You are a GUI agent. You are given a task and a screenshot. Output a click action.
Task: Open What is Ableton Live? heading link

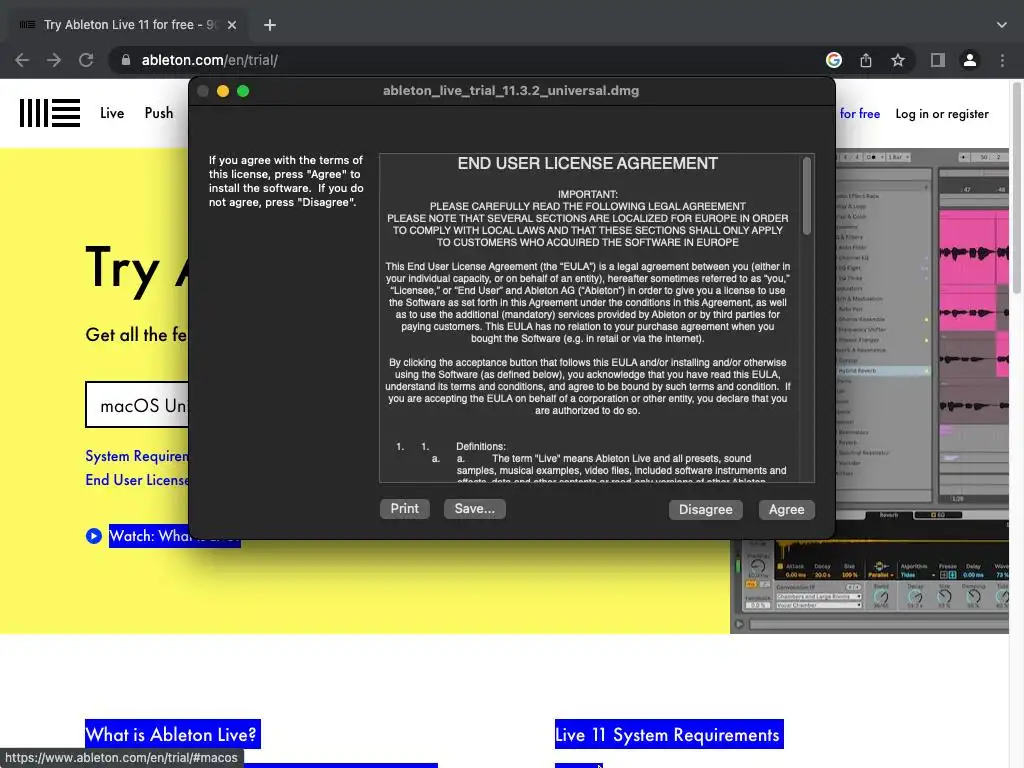pos(172,735)
